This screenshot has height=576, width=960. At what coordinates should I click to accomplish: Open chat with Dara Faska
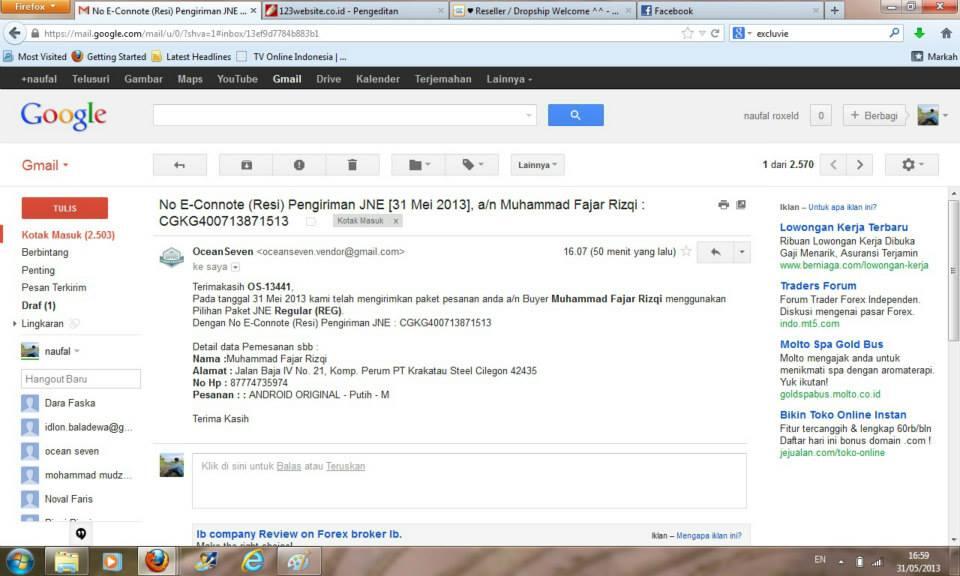(x=70, y=403)
